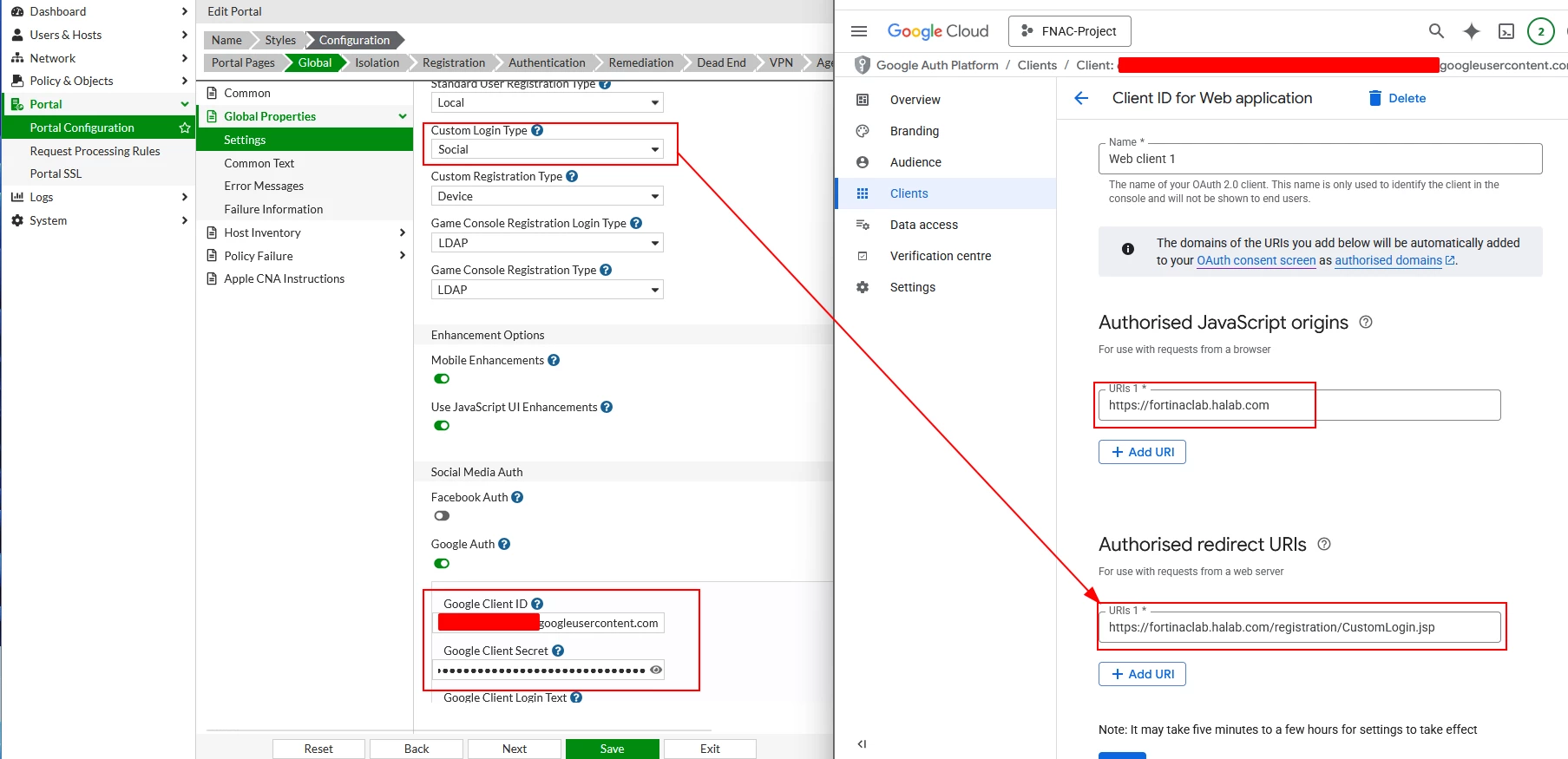Open the Google Cloud hamburger navigation menu
The width and height of the screenshot is (1568, 759).
[859, 31]
